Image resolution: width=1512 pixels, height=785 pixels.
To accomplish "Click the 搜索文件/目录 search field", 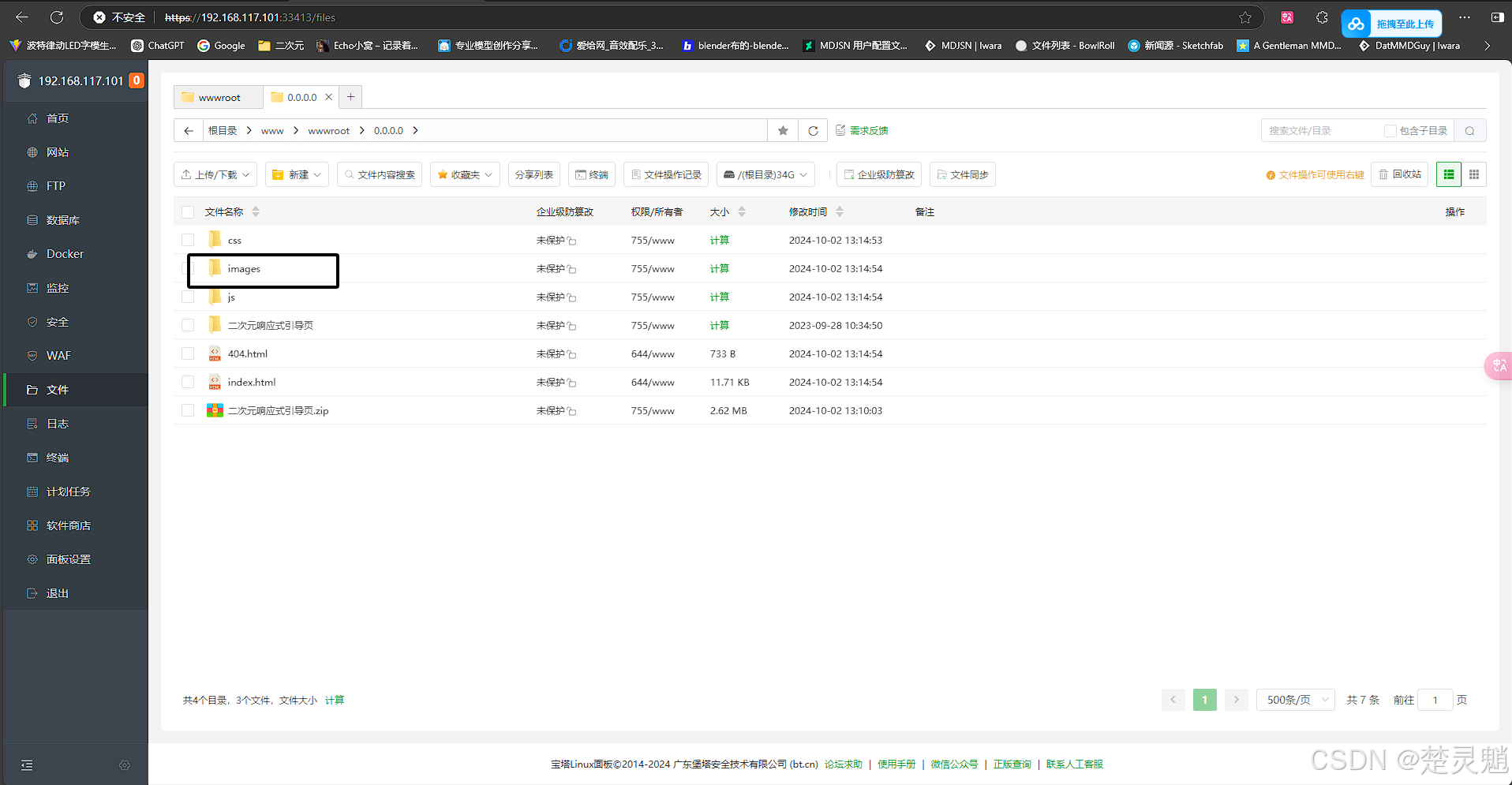I will pyautogui.click(x=1322, y=131).
